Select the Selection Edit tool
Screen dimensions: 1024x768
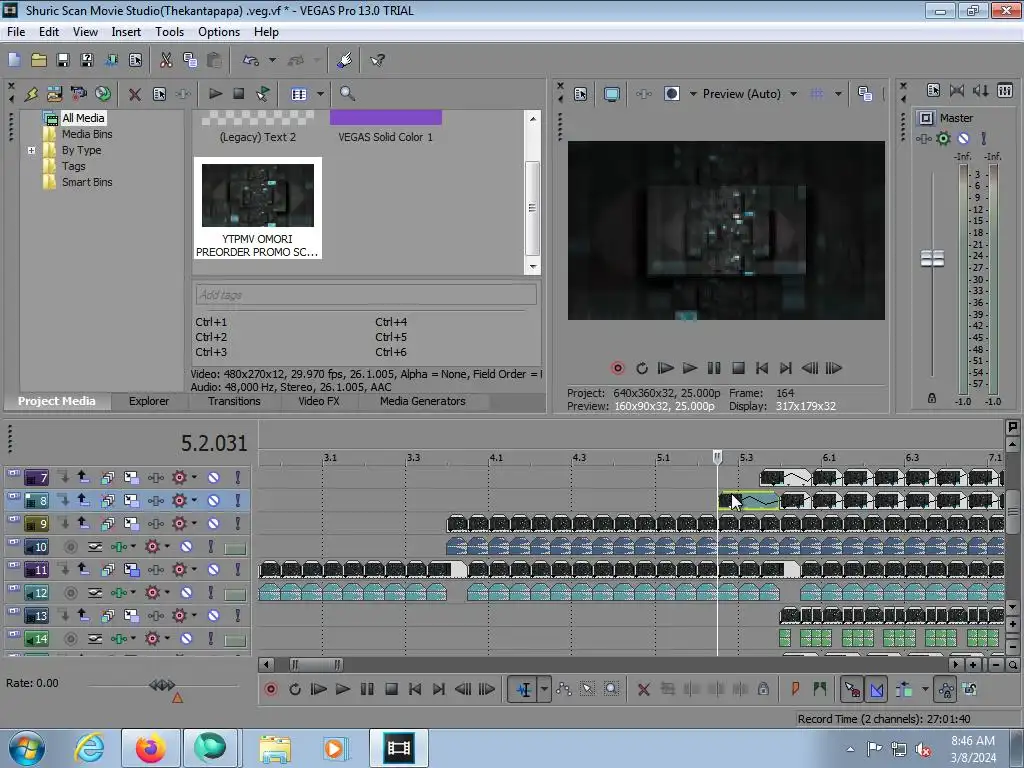tap(587, 689)
